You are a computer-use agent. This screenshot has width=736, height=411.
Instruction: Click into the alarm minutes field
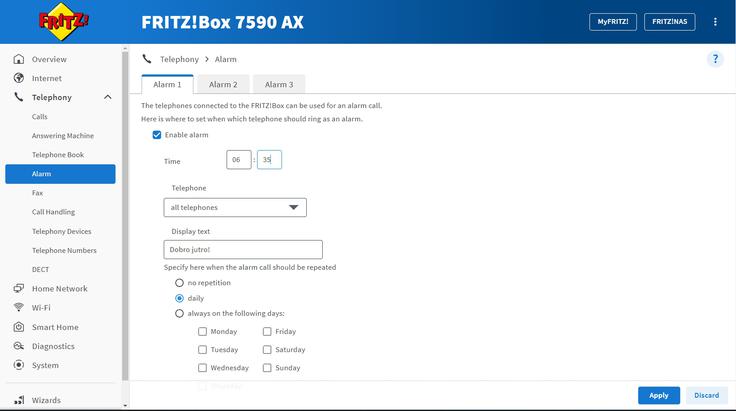point(269,160)
